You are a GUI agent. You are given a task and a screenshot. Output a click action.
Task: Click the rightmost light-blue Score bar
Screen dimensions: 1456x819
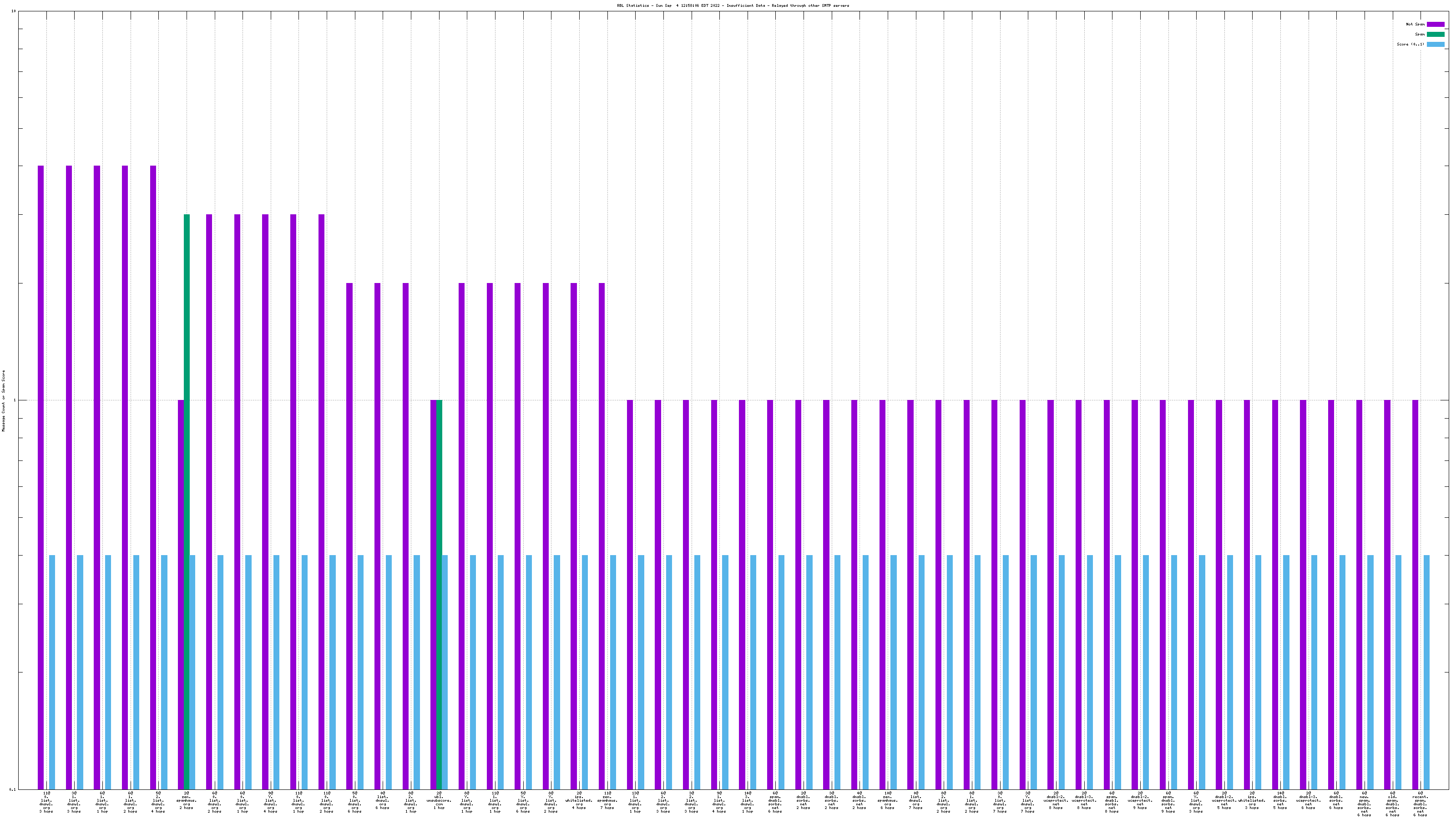click(1426, 672)
